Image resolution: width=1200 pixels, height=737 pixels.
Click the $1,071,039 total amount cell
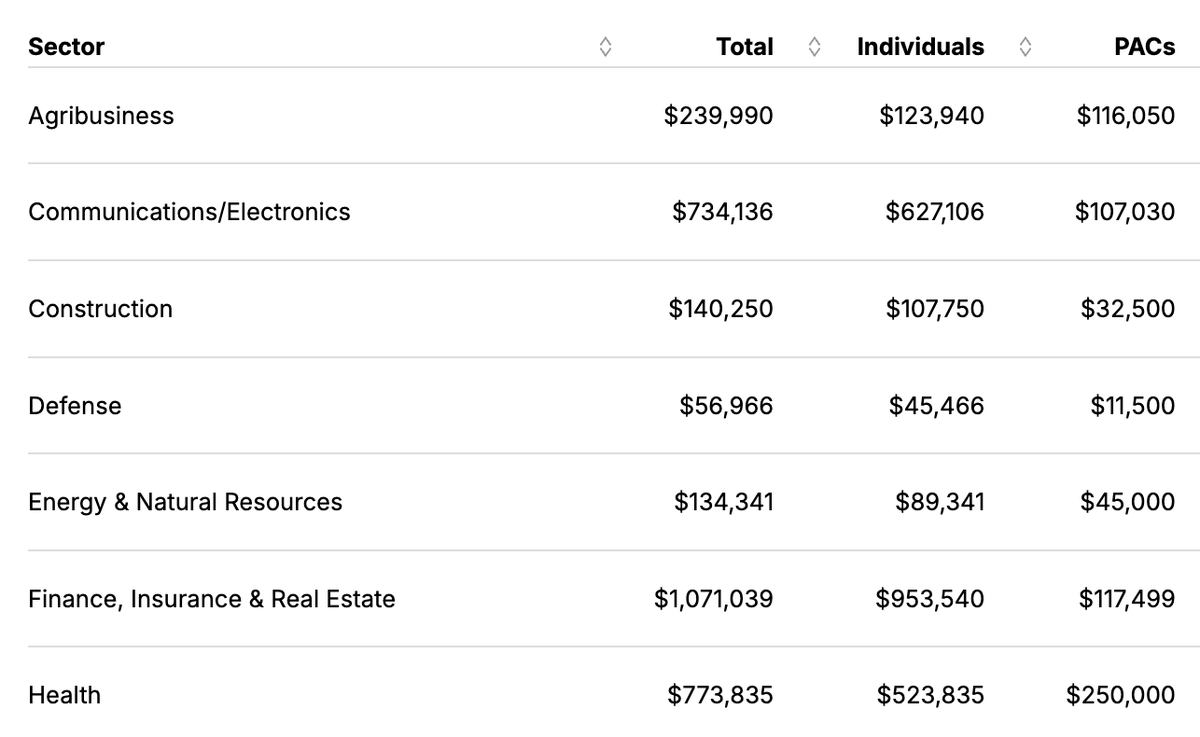pyautogui.click(x=713, y=599)
